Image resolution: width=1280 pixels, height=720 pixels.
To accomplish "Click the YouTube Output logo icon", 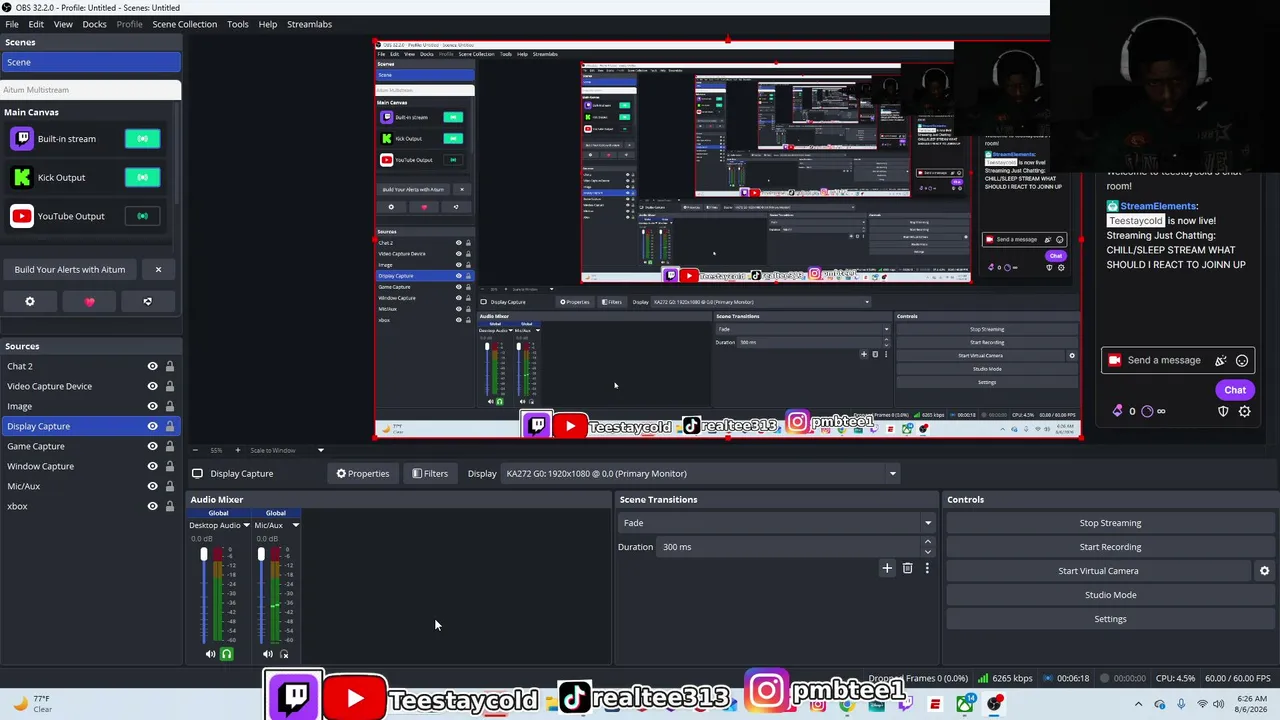I will pos(21,216).
